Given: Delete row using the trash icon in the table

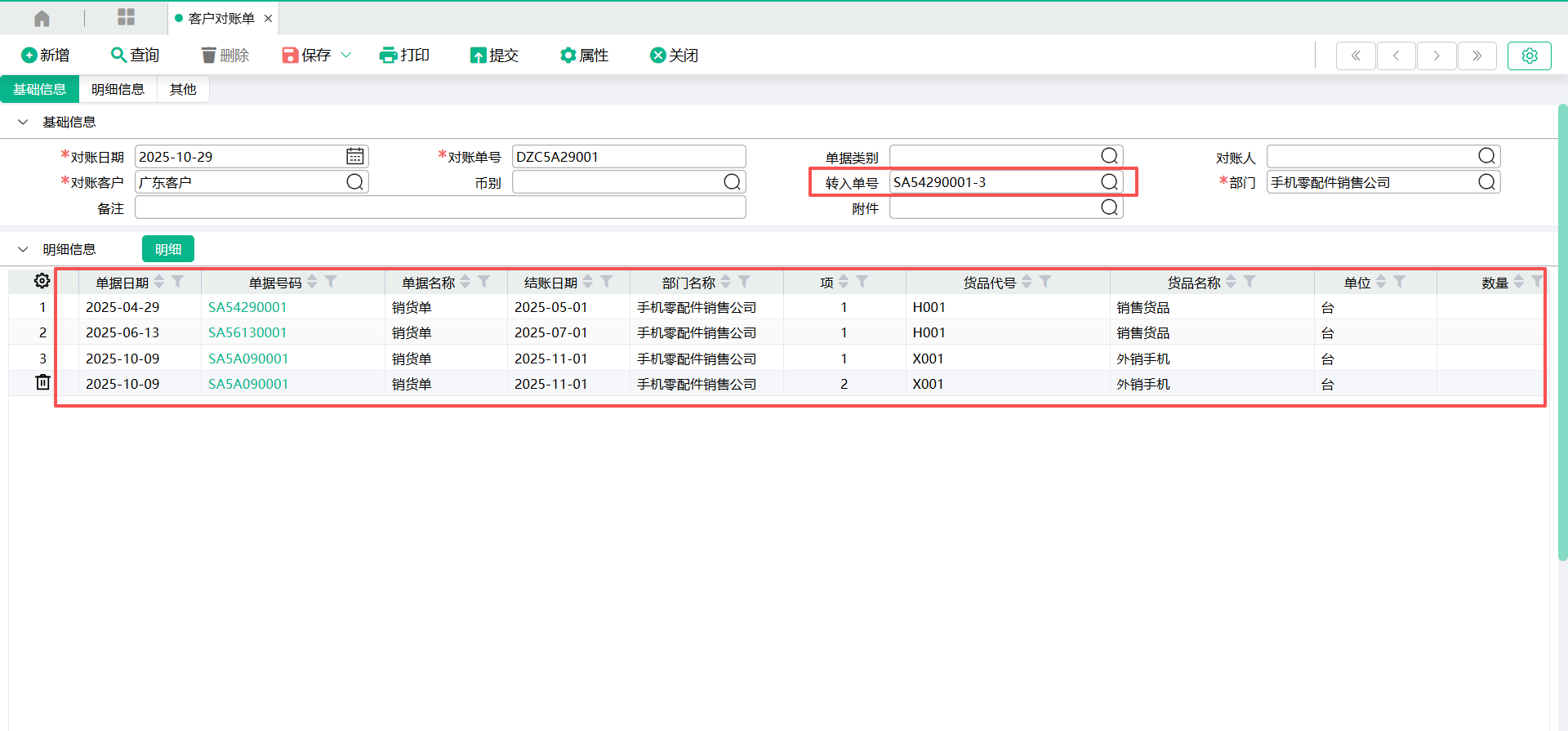Looking at the screenshot, I should pyautogui.click(x=42, y=382).
